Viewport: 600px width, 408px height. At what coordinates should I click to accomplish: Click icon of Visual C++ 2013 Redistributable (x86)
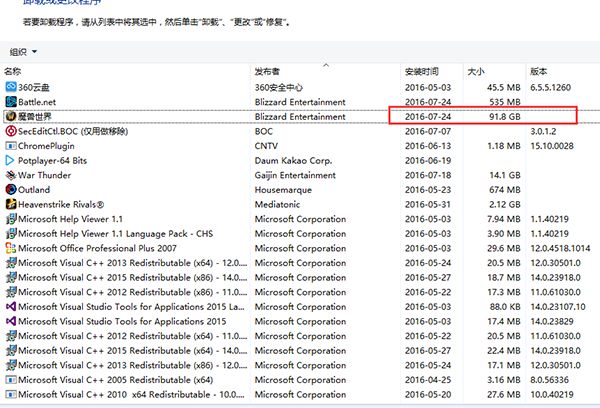coord(11,365)
